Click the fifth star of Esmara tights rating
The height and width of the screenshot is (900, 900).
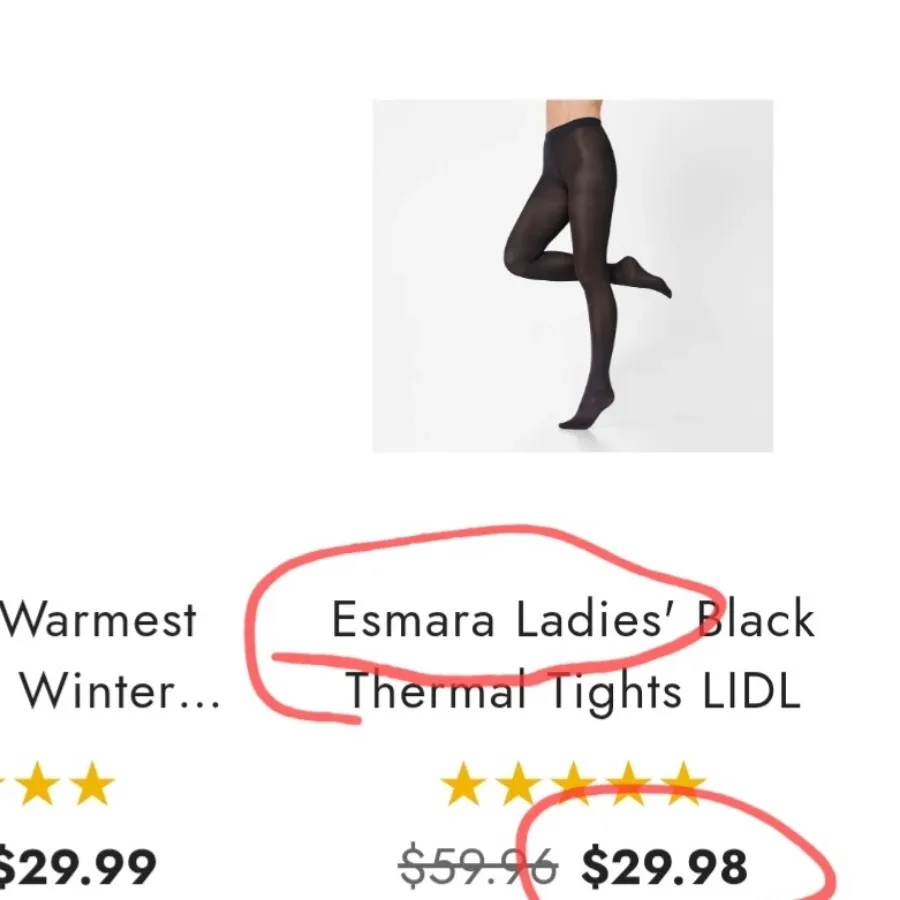[x=683, y=783]
